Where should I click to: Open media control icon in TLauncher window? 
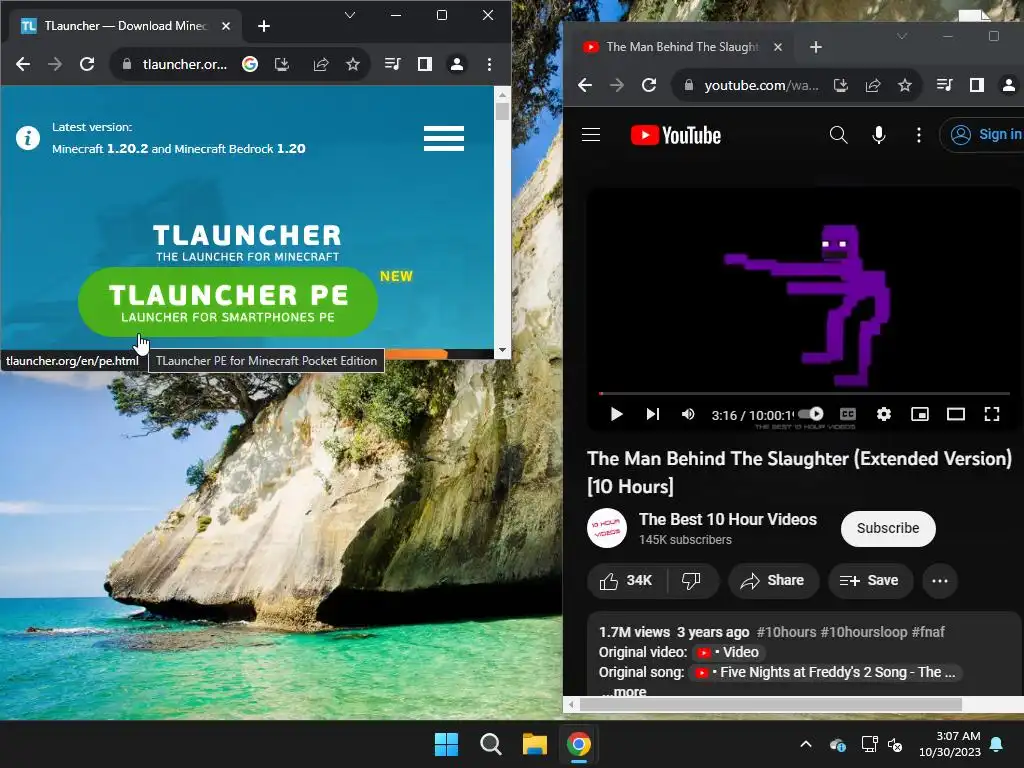[x=392, y=64]
